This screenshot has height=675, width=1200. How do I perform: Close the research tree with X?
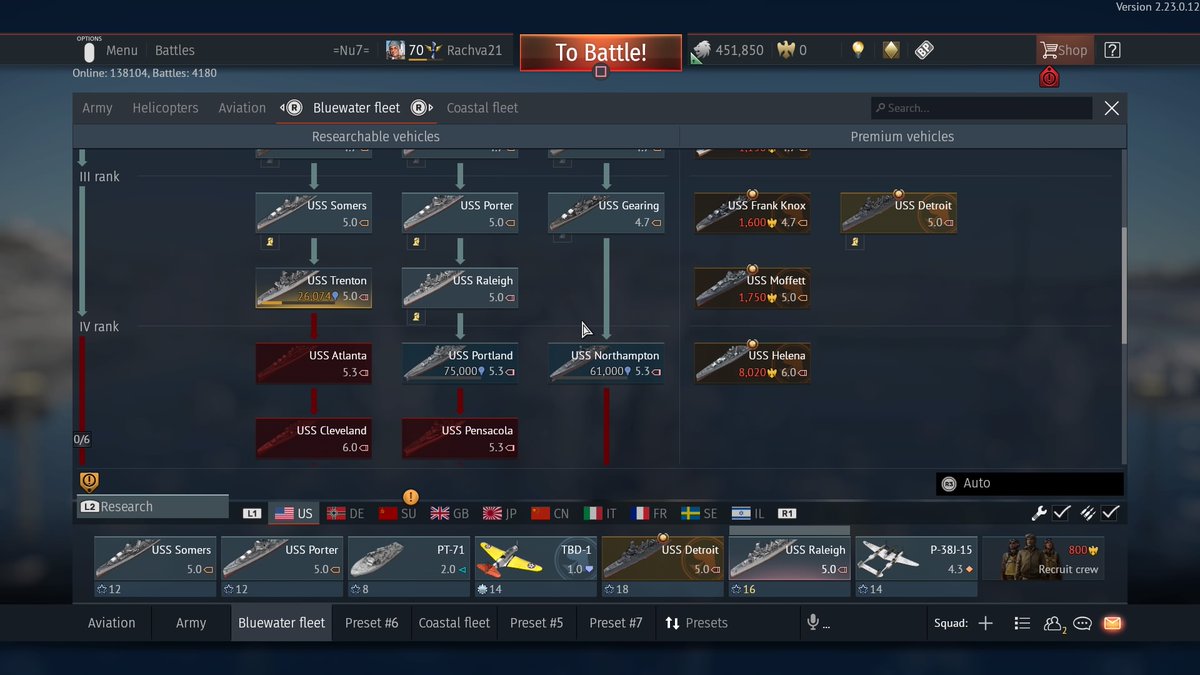[1111, 108]
